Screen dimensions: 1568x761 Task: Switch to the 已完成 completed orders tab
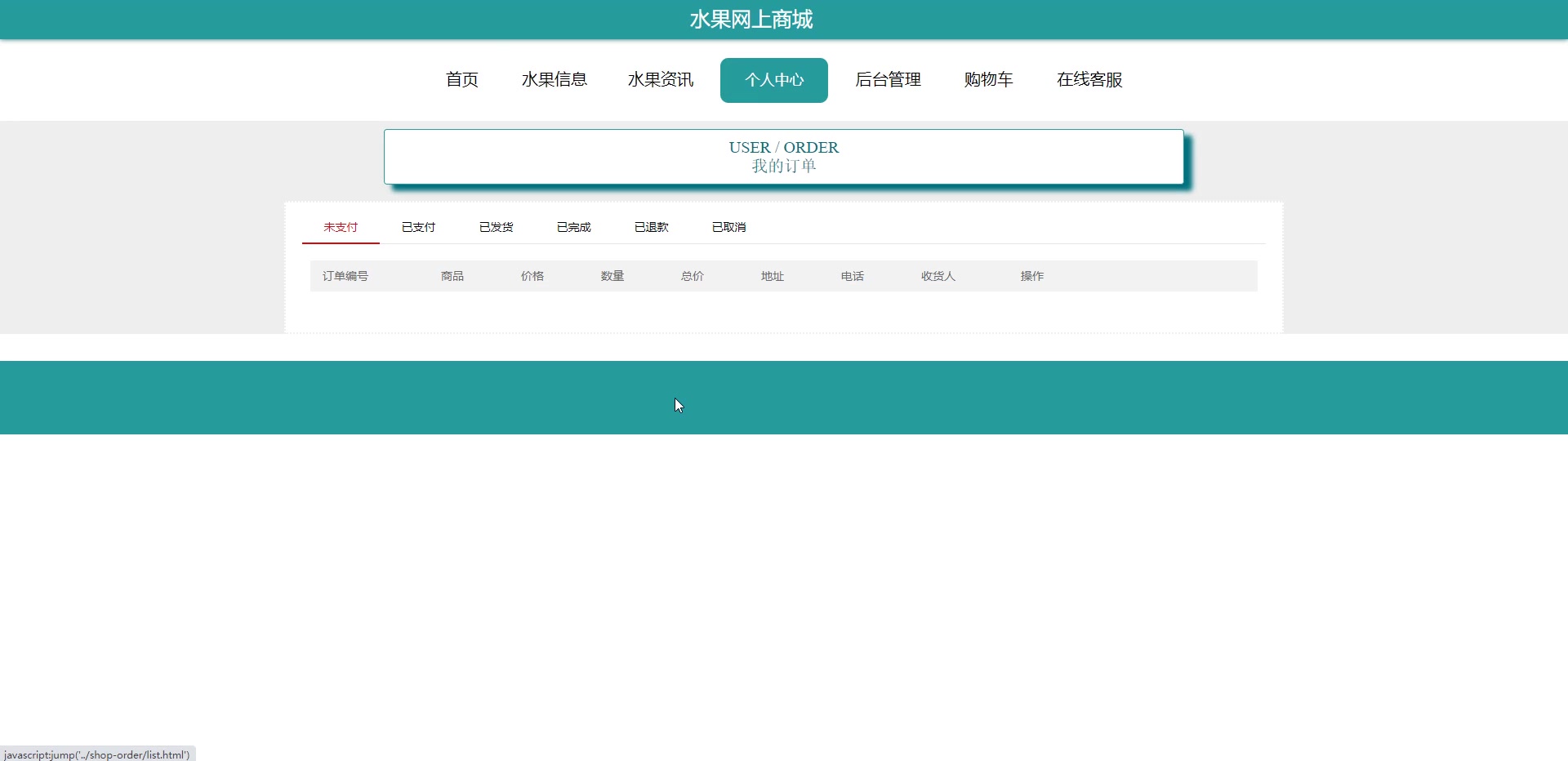pyautogui.click(x=573, y=227)
